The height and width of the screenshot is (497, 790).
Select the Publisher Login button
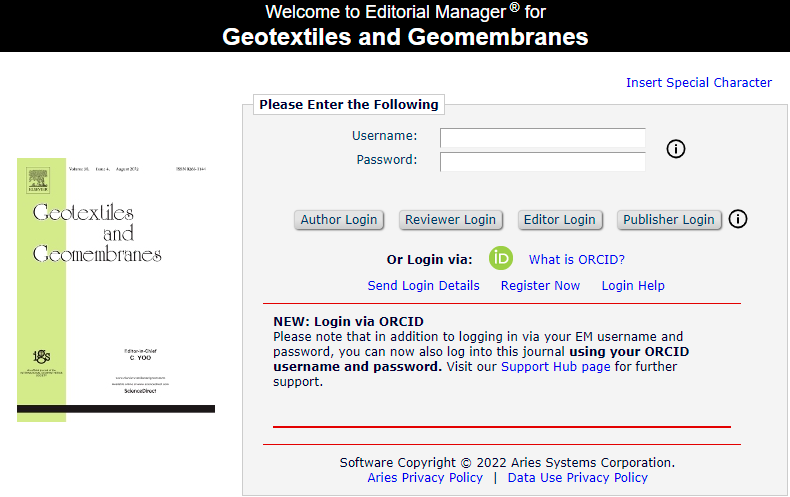click(668, 220)
